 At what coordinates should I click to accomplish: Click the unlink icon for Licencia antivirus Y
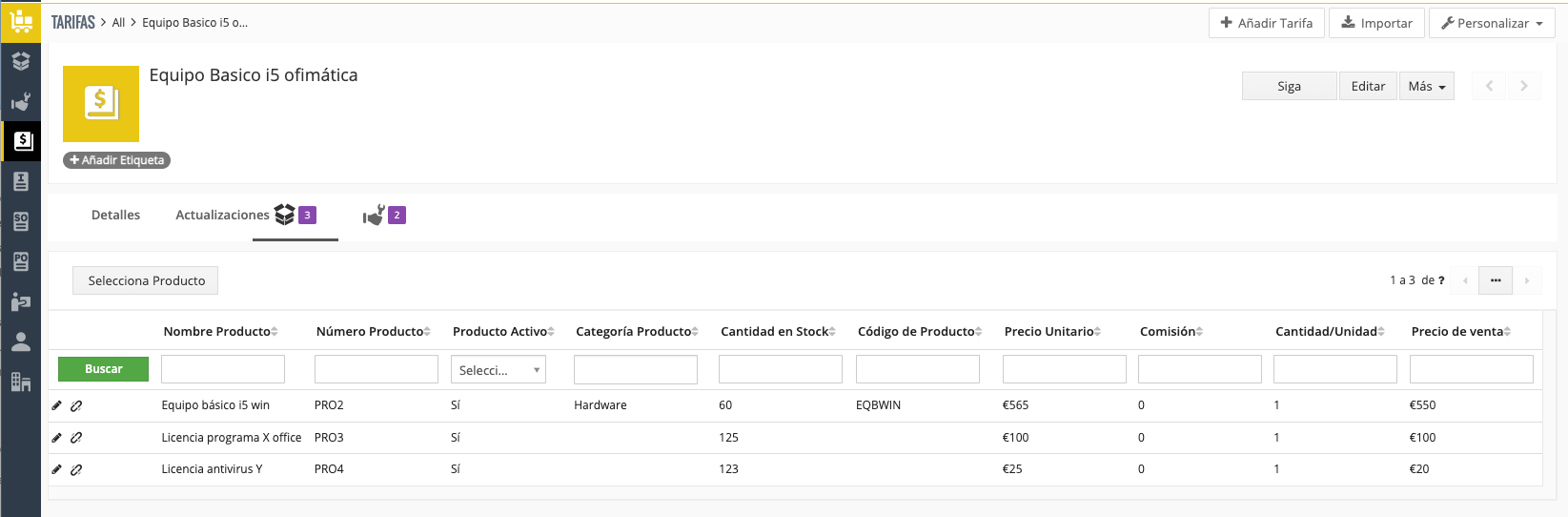[x=76, y=469]
